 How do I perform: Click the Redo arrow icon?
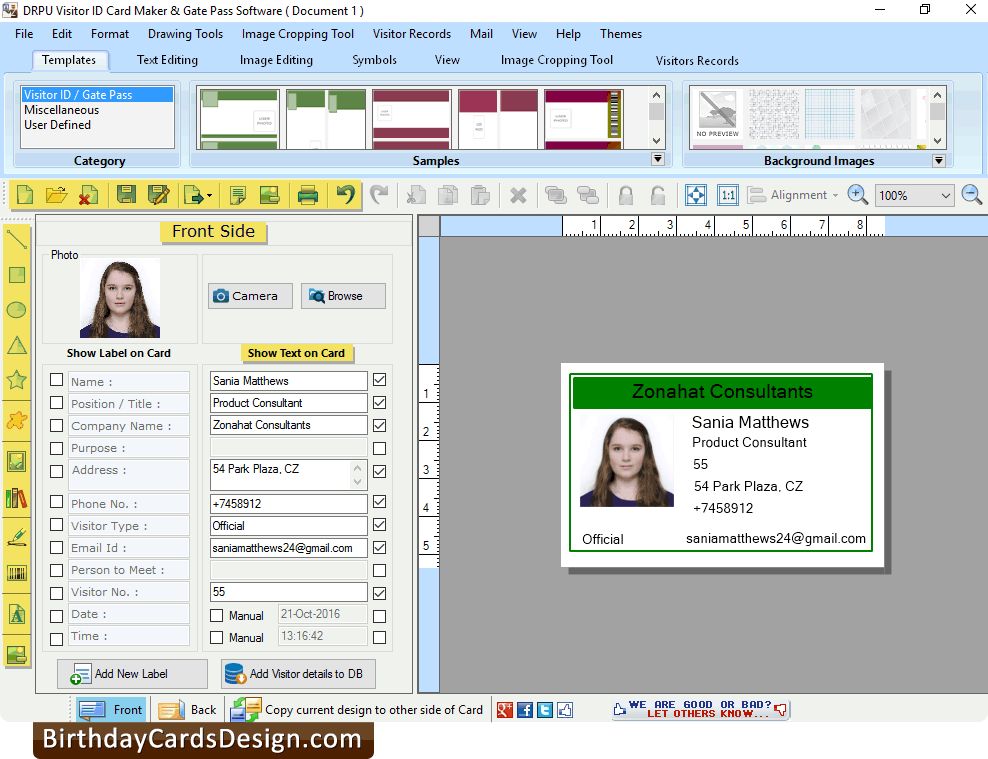379,195
